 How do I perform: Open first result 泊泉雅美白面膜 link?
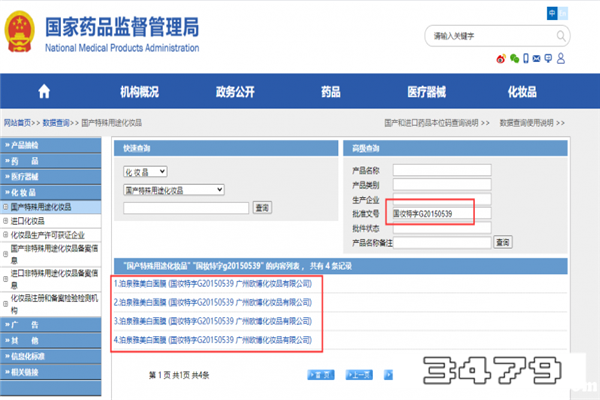coord(215,283)
